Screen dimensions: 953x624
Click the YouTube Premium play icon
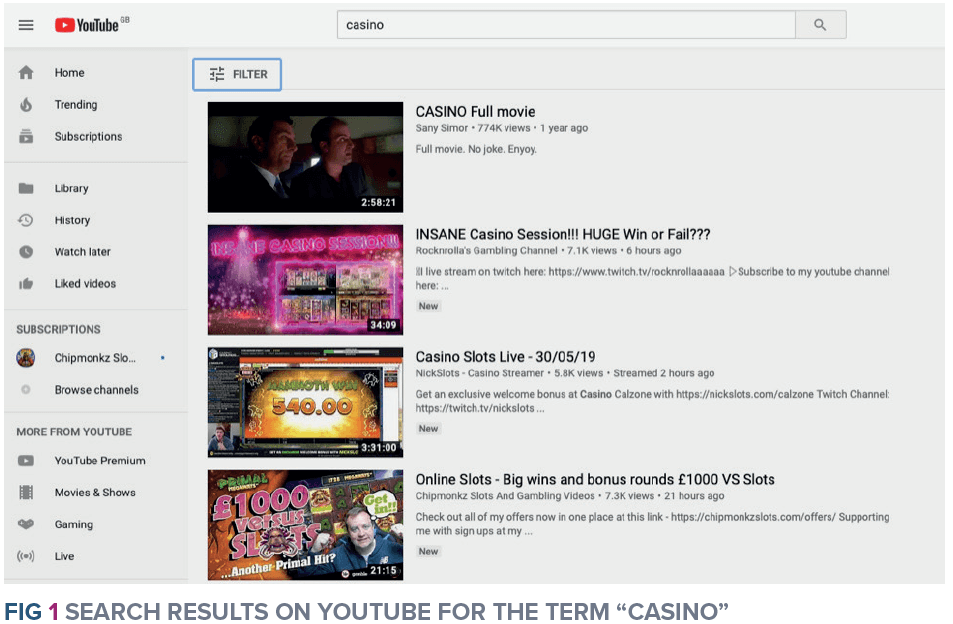(26, 461)
